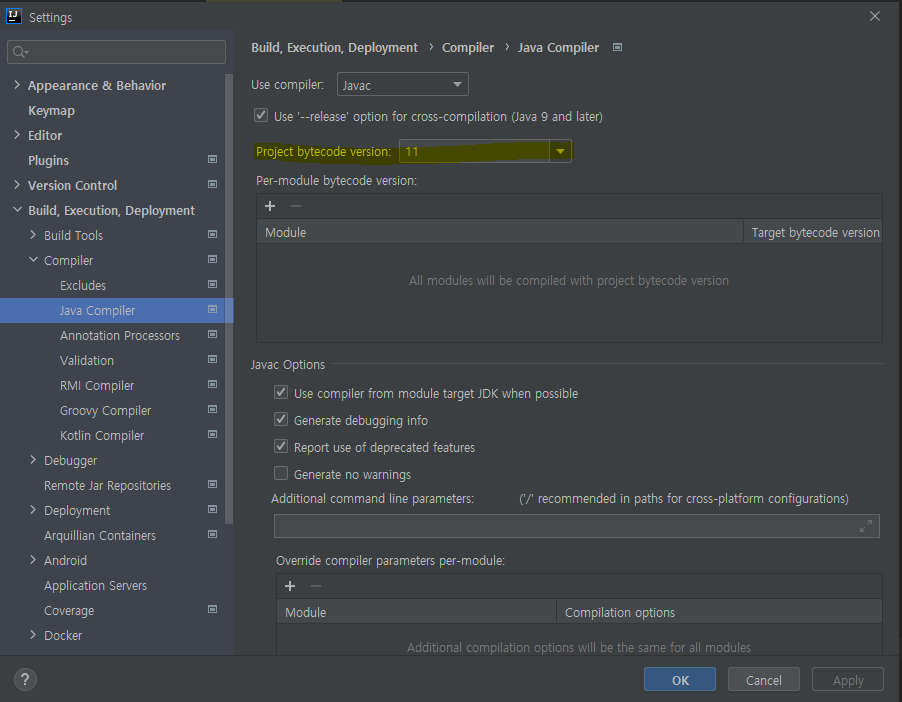Expand Build Tools node
Screen dimensions: 902x702
tap(33, 235)
